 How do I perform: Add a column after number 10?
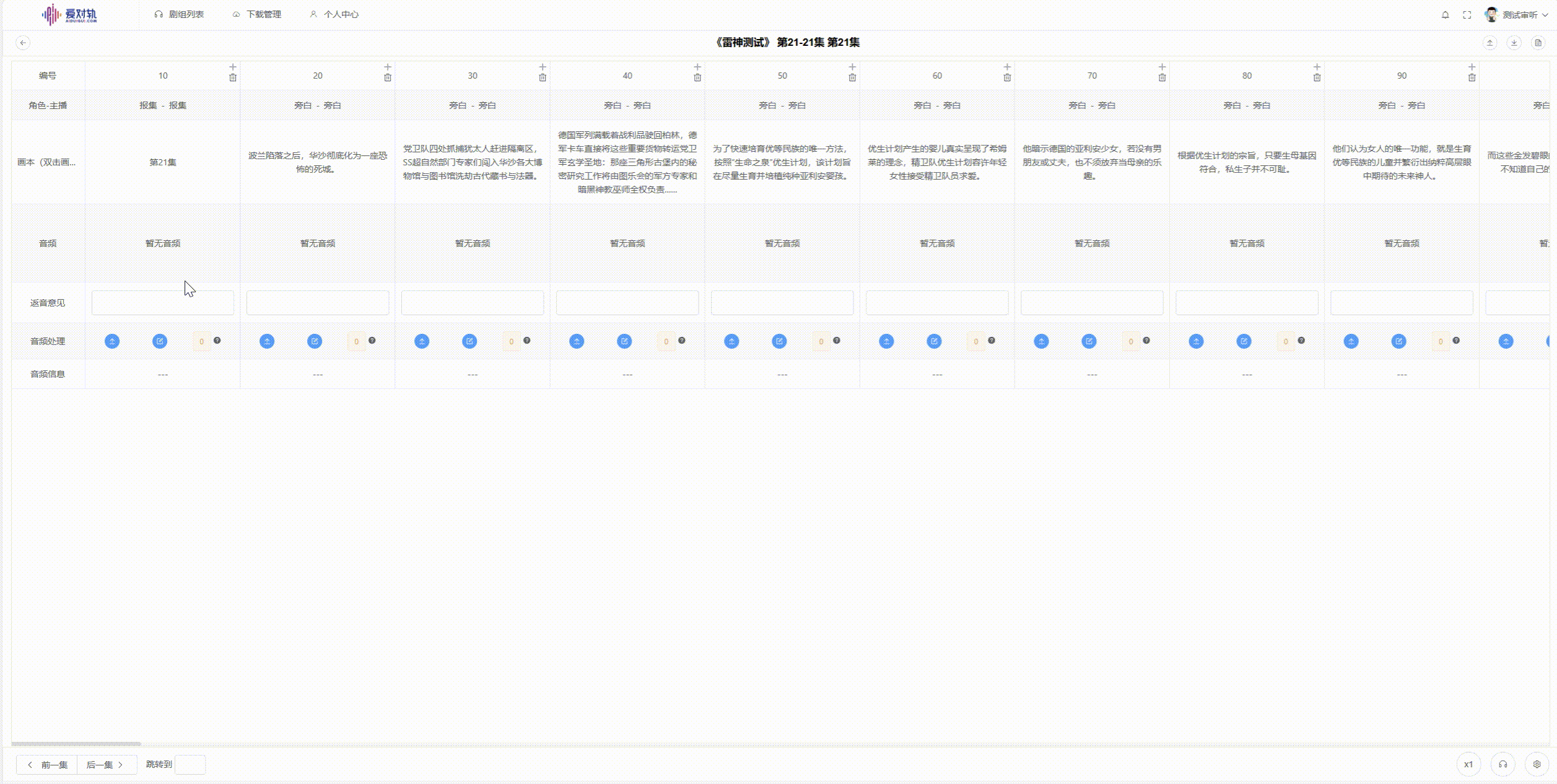pyautogui.click(x=233, y=67)
